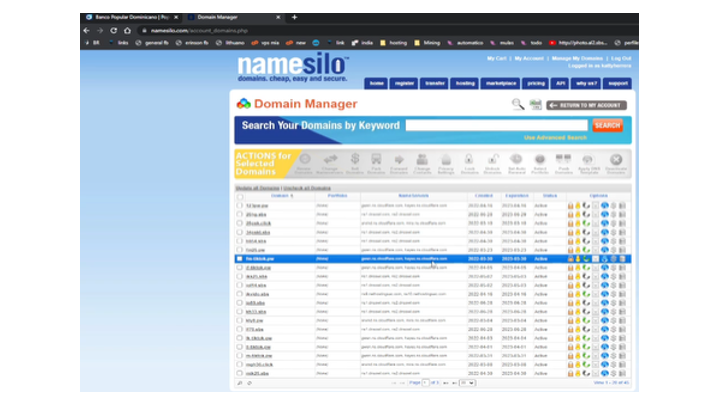Click the Select Portfolio action icon
Viewport: 720px width, 405px height.
point(540,159)
